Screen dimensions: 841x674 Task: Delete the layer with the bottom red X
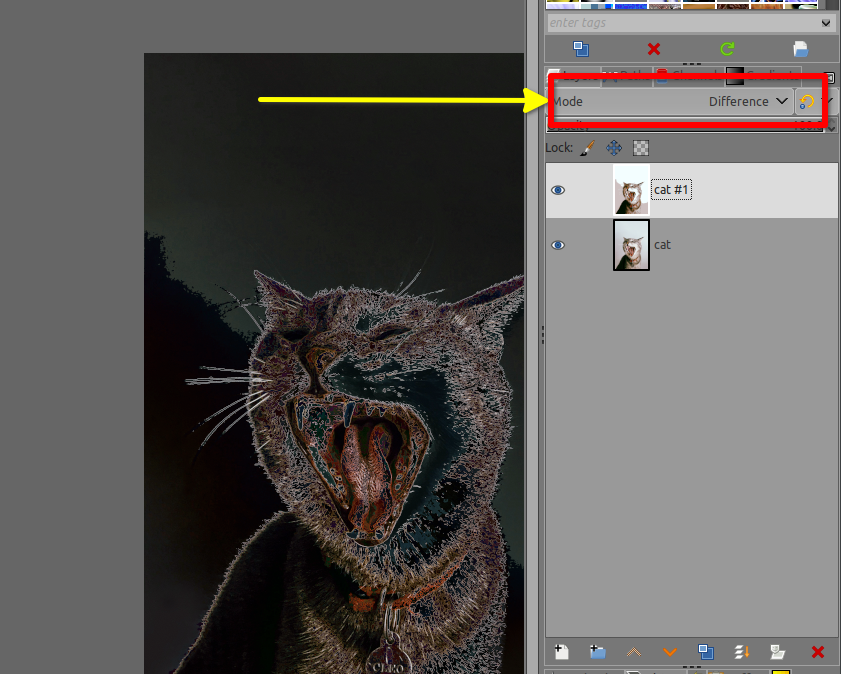(x=818, y=651)
